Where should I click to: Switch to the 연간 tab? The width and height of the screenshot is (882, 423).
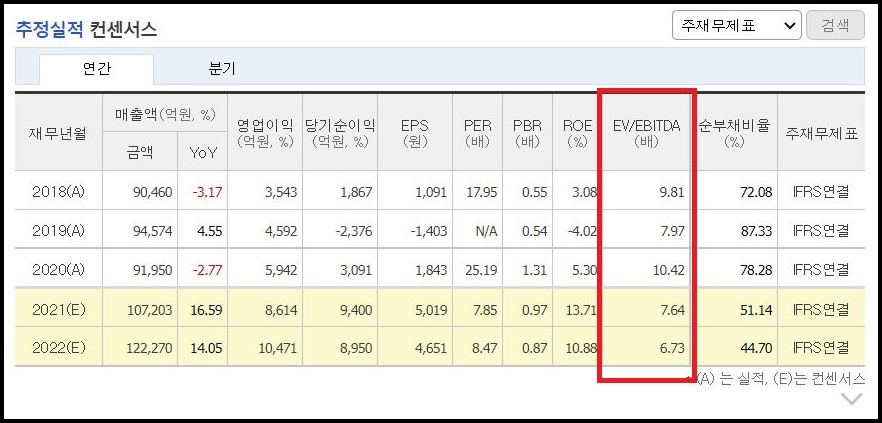tap(96, 70)
